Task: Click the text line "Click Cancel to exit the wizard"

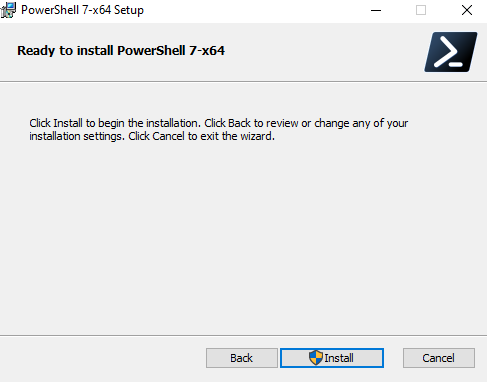Action: click(x=202, y=136)
